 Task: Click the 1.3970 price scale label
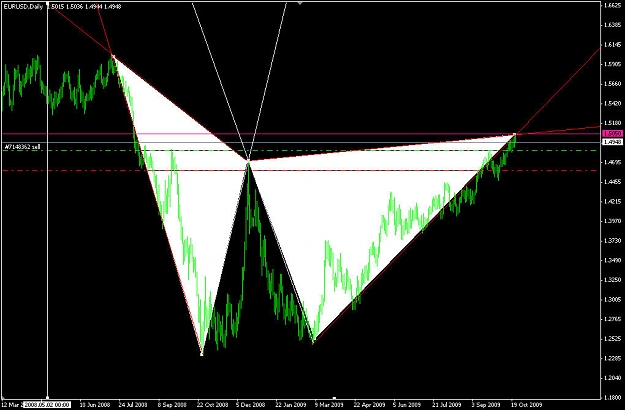[613, 221]
